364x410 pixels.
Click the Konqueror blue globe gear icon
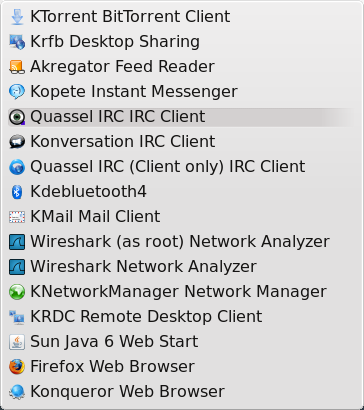pyautogui.click(x=17, y=392)
